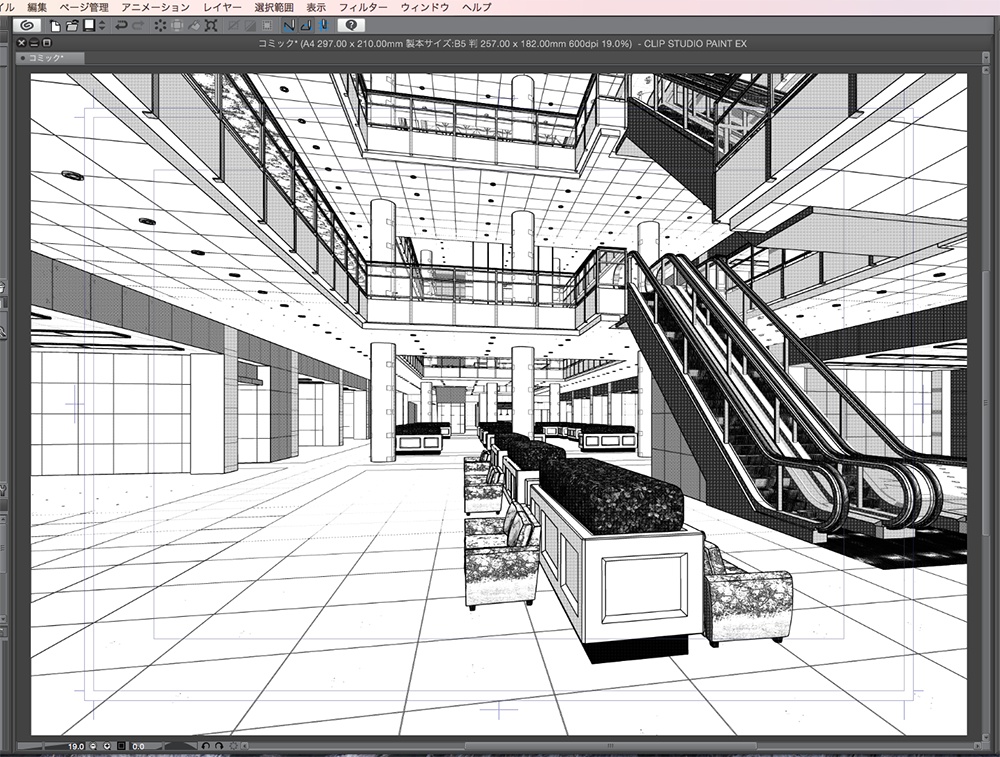The width and height of the screenshot is (1000, 757).
Task: Close the canvas window with X button
Action: point(22,43)
